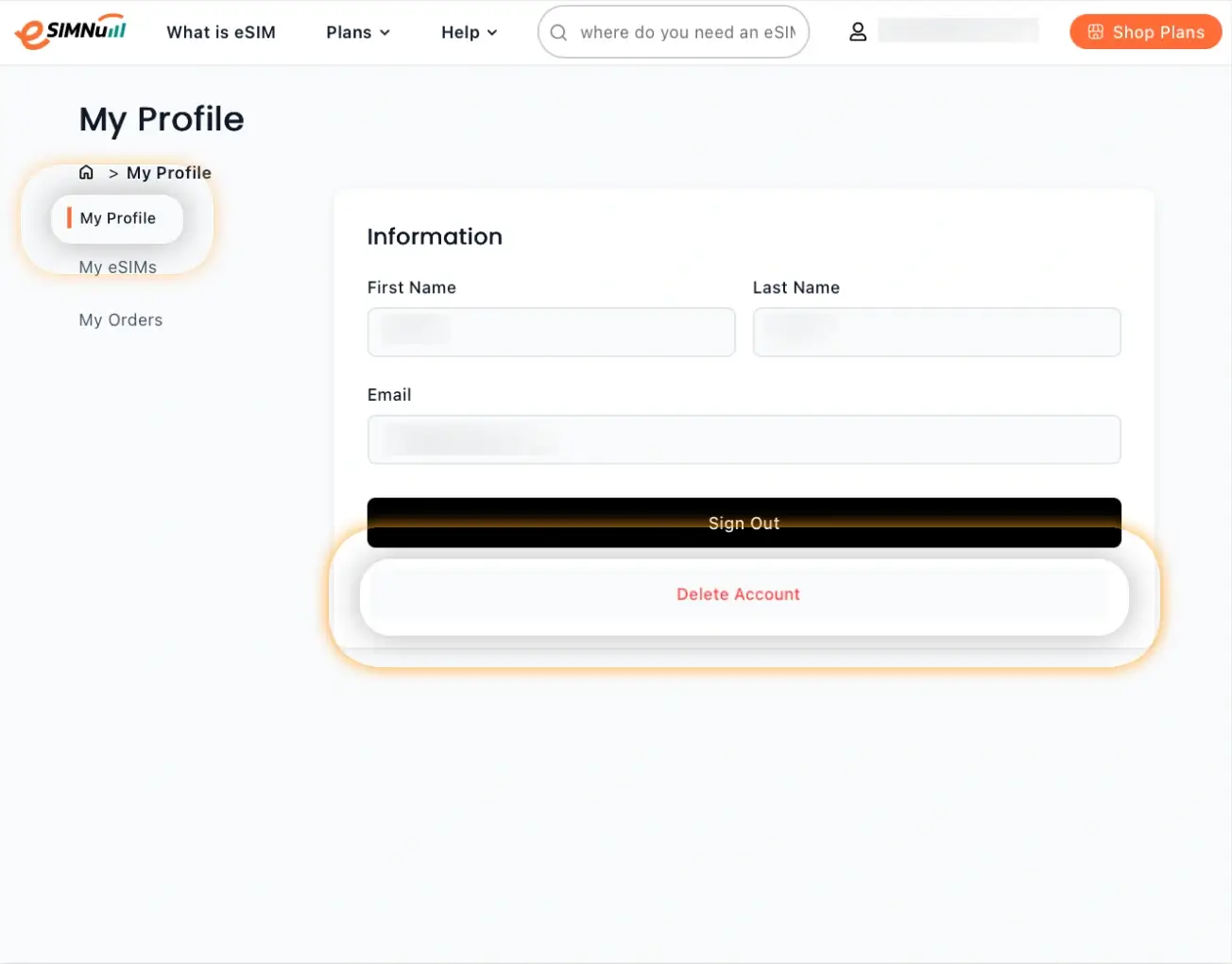The image size is (1232, 964).
Task: Click the magnifier icon in search bar
Action: pos(558,32)
